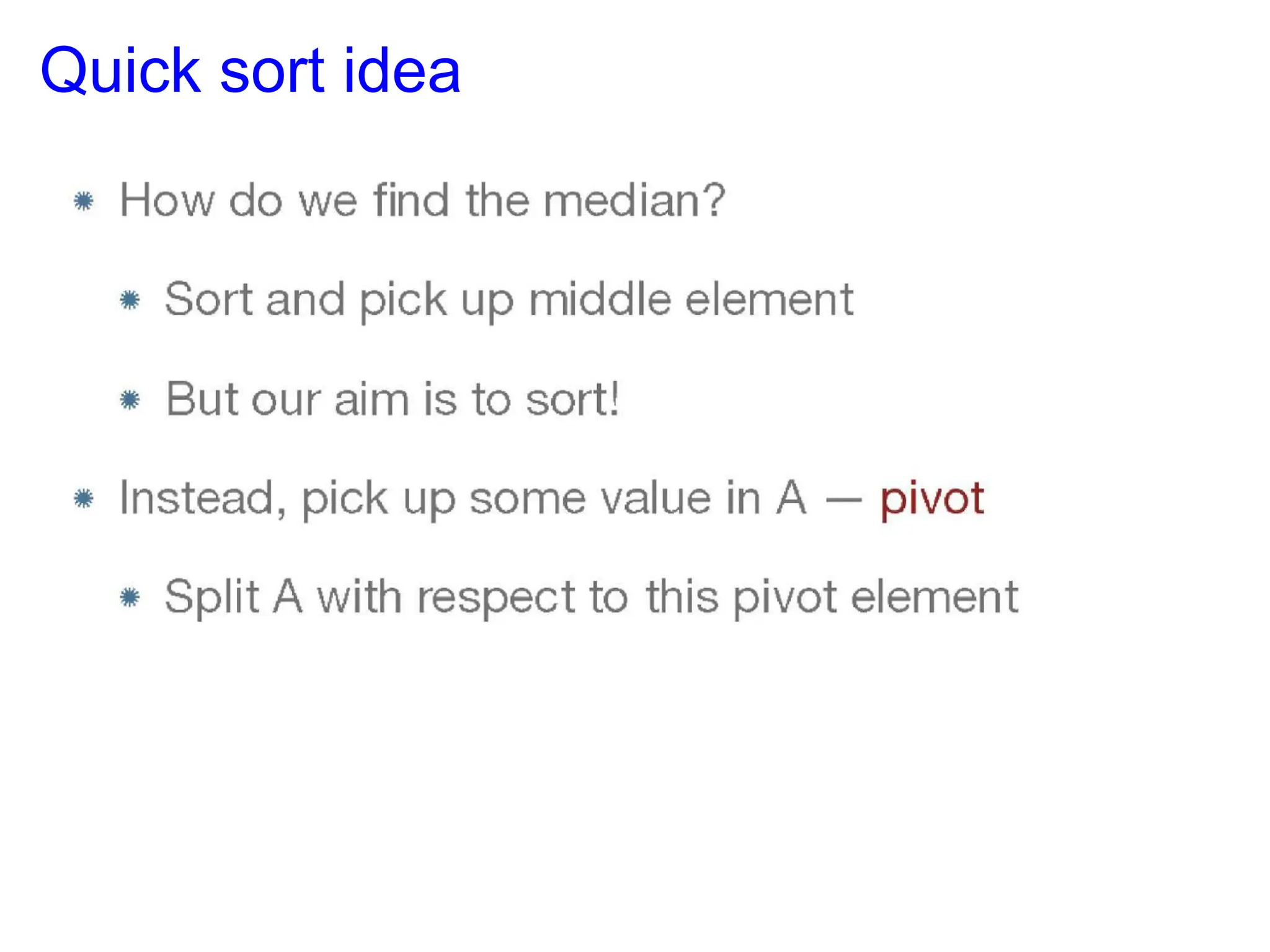The height and width of the screenshot is (952, 1270).
Task: Click 'Split A with respect to this pivot element'
Action: 592,598
